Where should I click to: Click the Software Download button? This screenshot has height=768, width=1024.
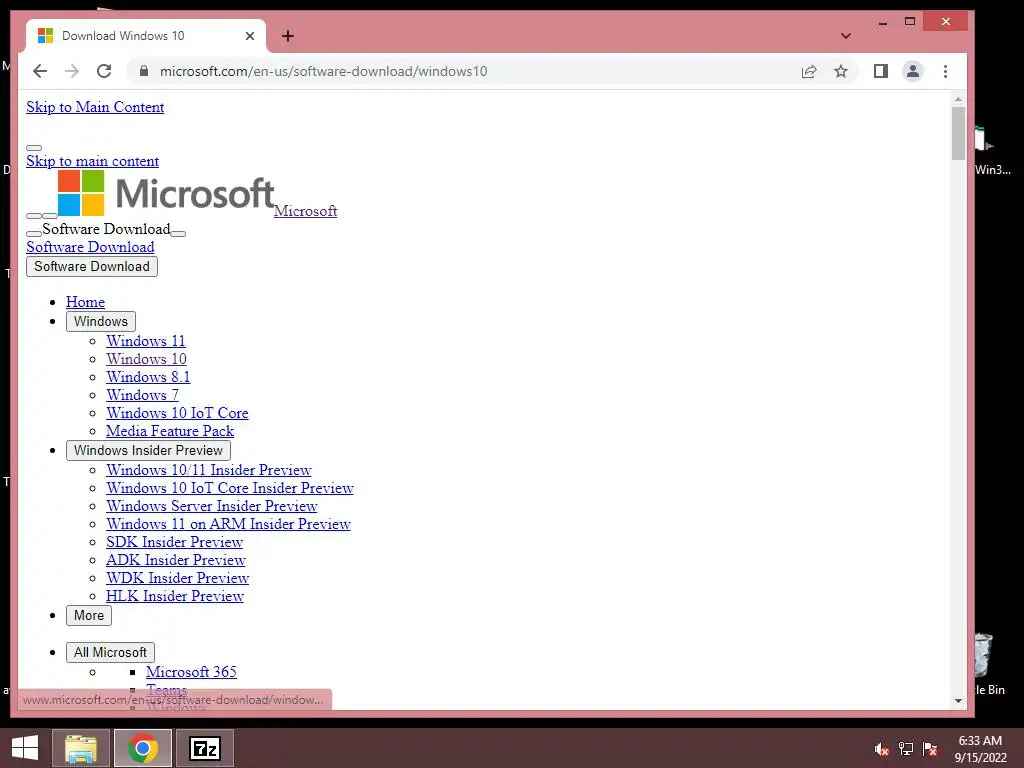tap(92, 266)
